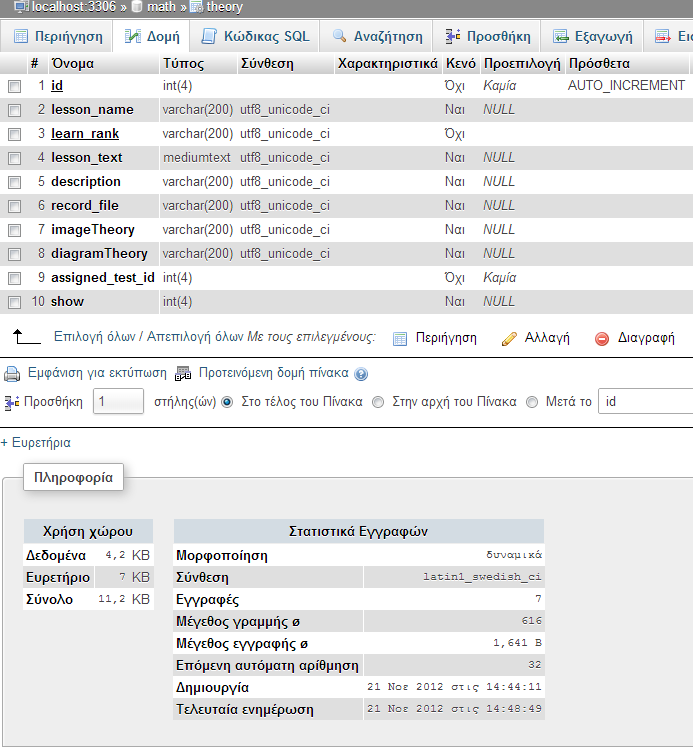693x748 pixels.
Task: Click the math database breadcrumb link
Action: tap(161, 7)
